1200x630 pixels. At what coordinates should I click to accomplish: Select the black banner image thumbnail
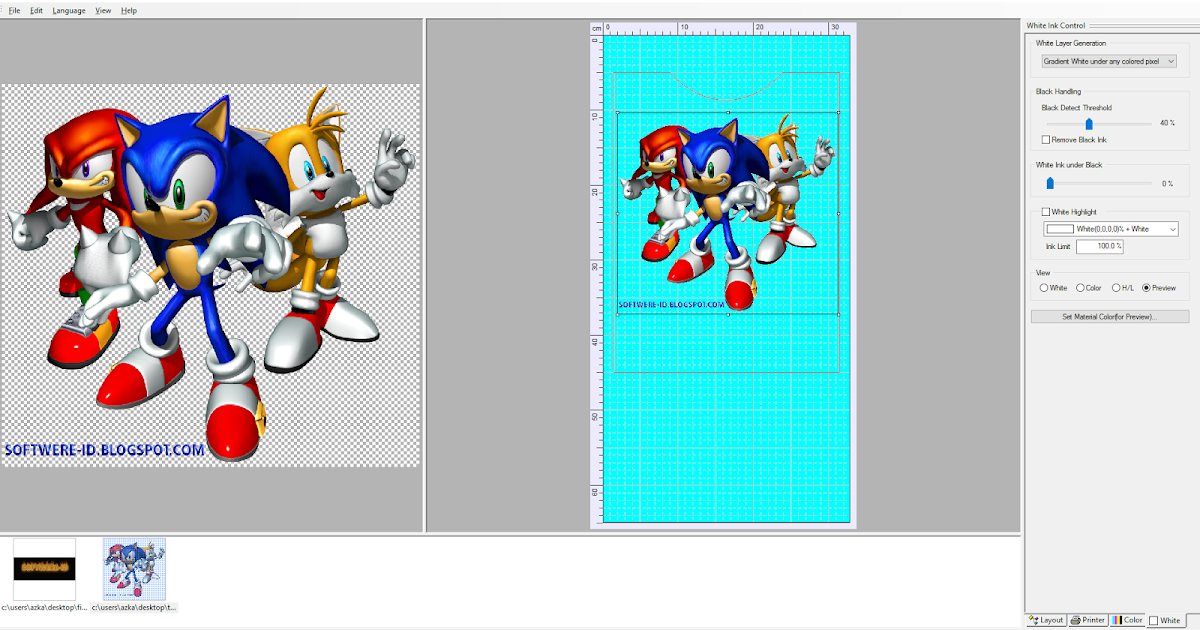pos(44,568)
